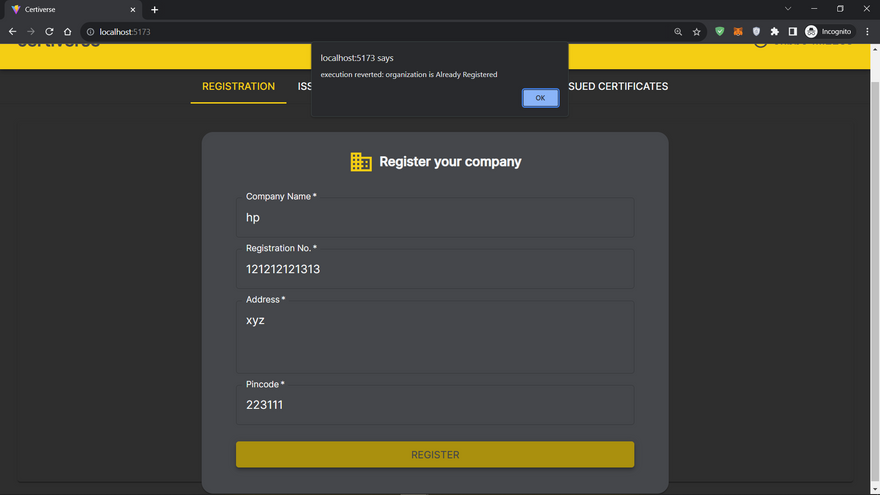Open Chrome three-dot menu
Image resolution: width=880 pixels, height=495 pixels.
coord(867,32)
